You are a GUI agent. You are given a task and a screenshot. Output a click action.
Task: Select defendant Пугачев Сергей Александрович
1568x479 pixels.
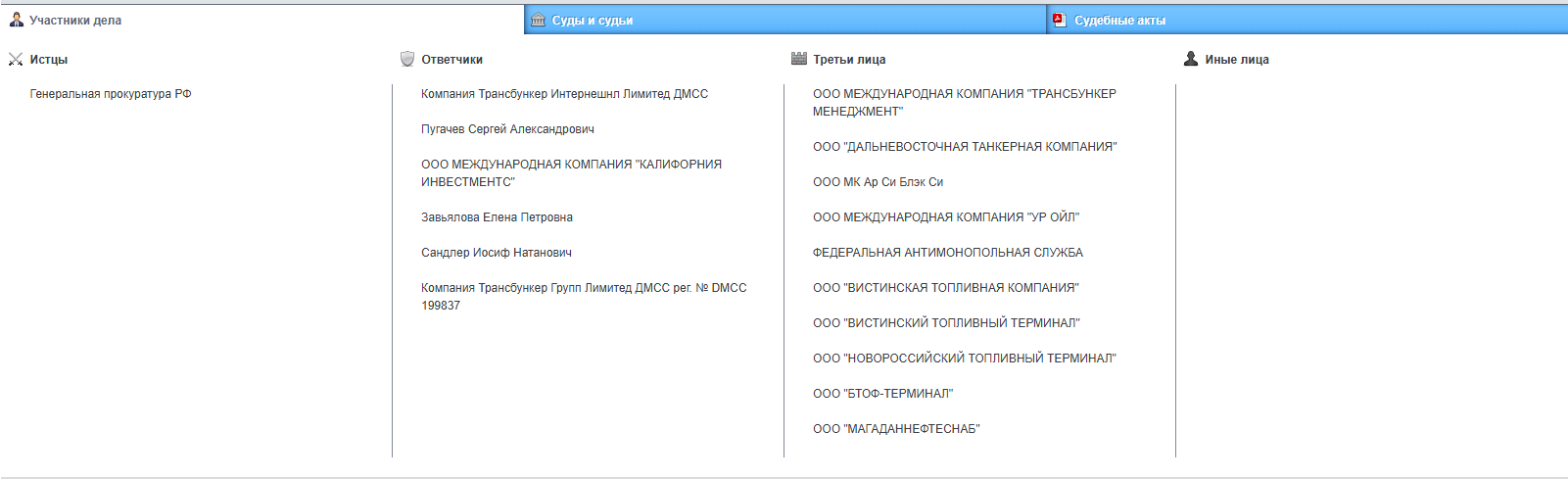point(507,129)
